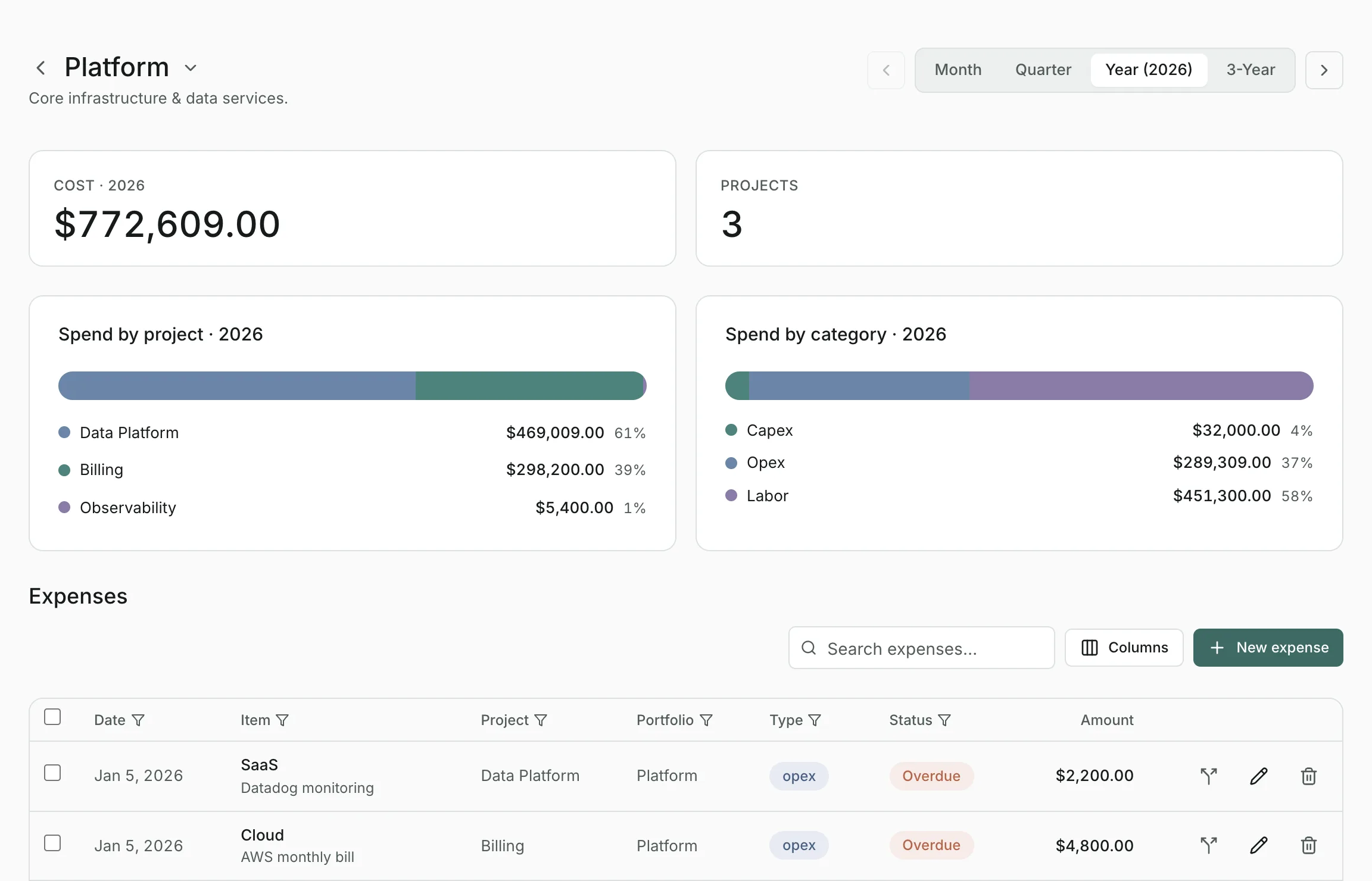Edit the AWS monthly bill expense
Image resolution: width=1372 pixels, height=881 pixels.
1258,845
